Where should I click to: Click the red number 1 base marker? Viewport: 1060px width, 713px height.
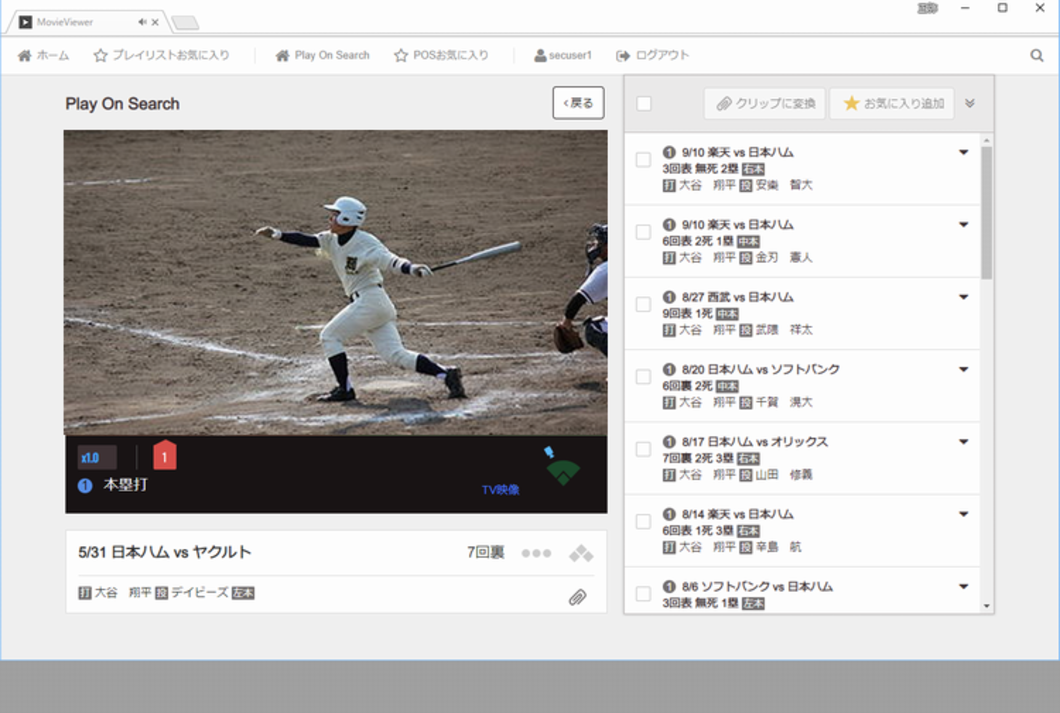pyautogui.click(x=165, y=457)
